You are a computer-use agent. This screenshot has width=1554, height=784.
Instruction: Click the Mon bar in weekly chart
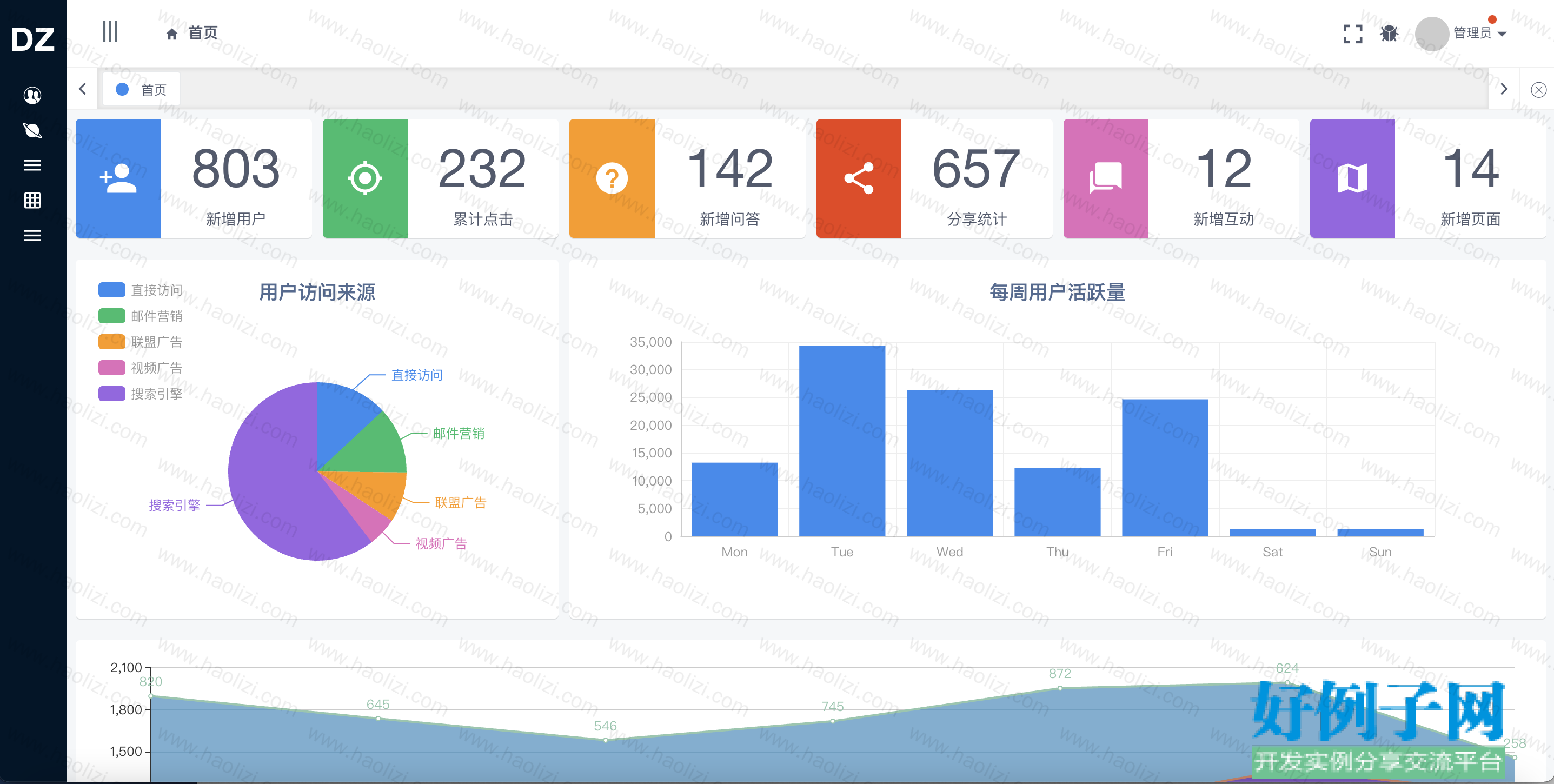pos(734,500)
